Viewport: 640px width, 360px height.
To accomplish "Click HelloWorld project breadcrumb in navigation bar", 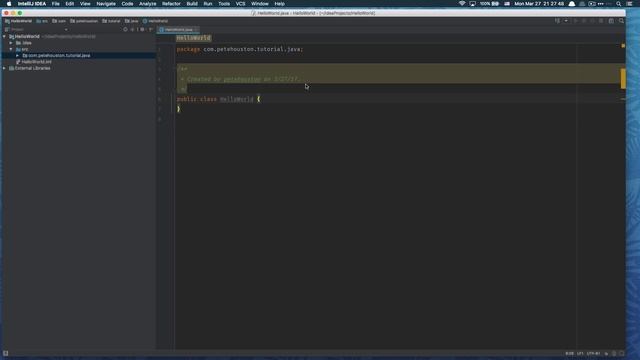I will pos(18,21).
